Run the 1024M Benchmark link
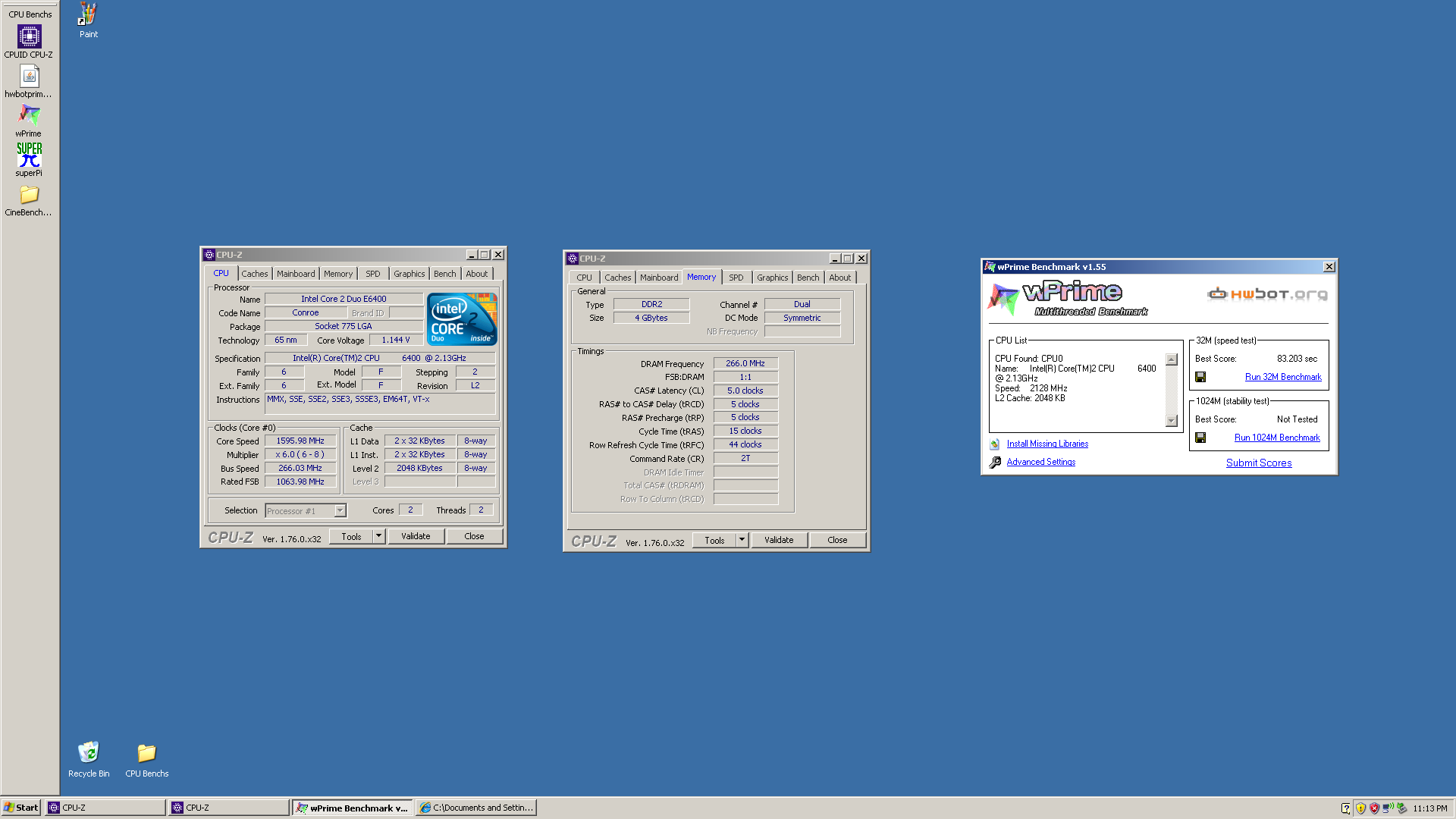Image resolution: width=1456 pixels, height=819 pixels. pos(1277,438)
